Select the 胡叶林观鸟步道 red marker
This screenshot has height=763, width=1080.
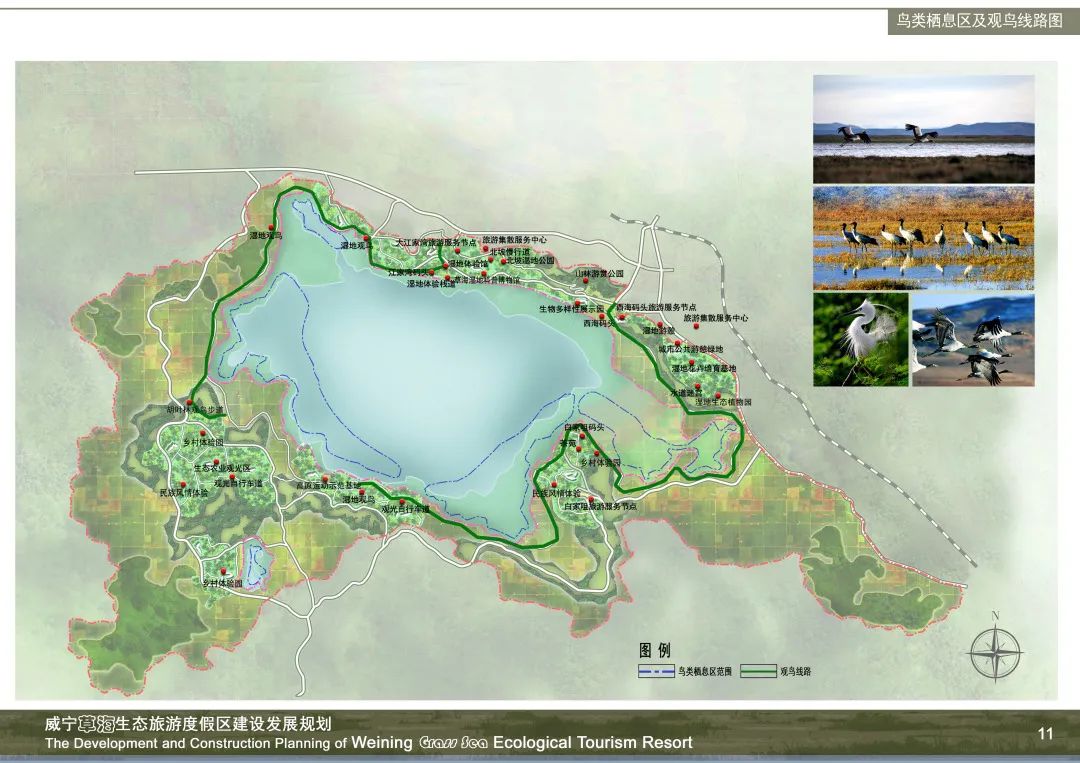point(188,402)
